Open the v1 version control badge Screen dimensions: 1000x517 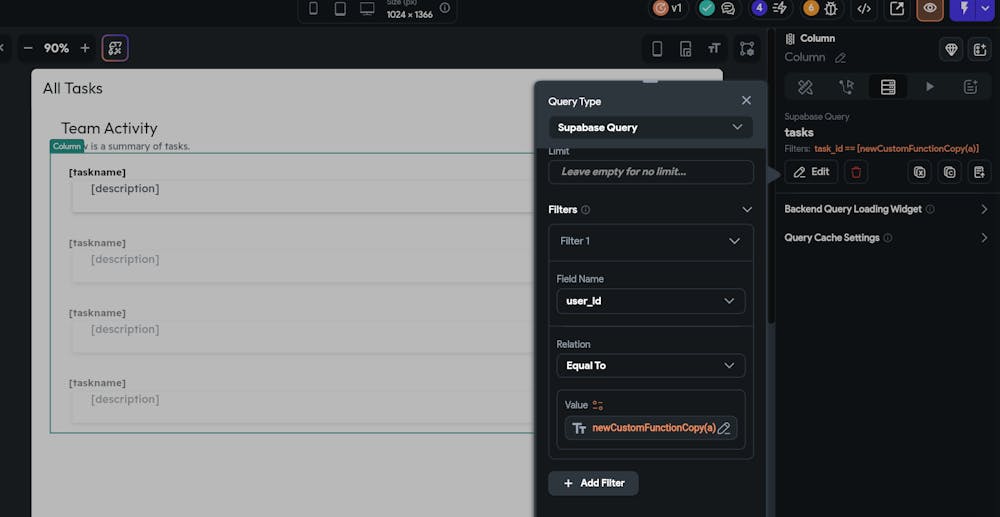(x=669, y=8)
